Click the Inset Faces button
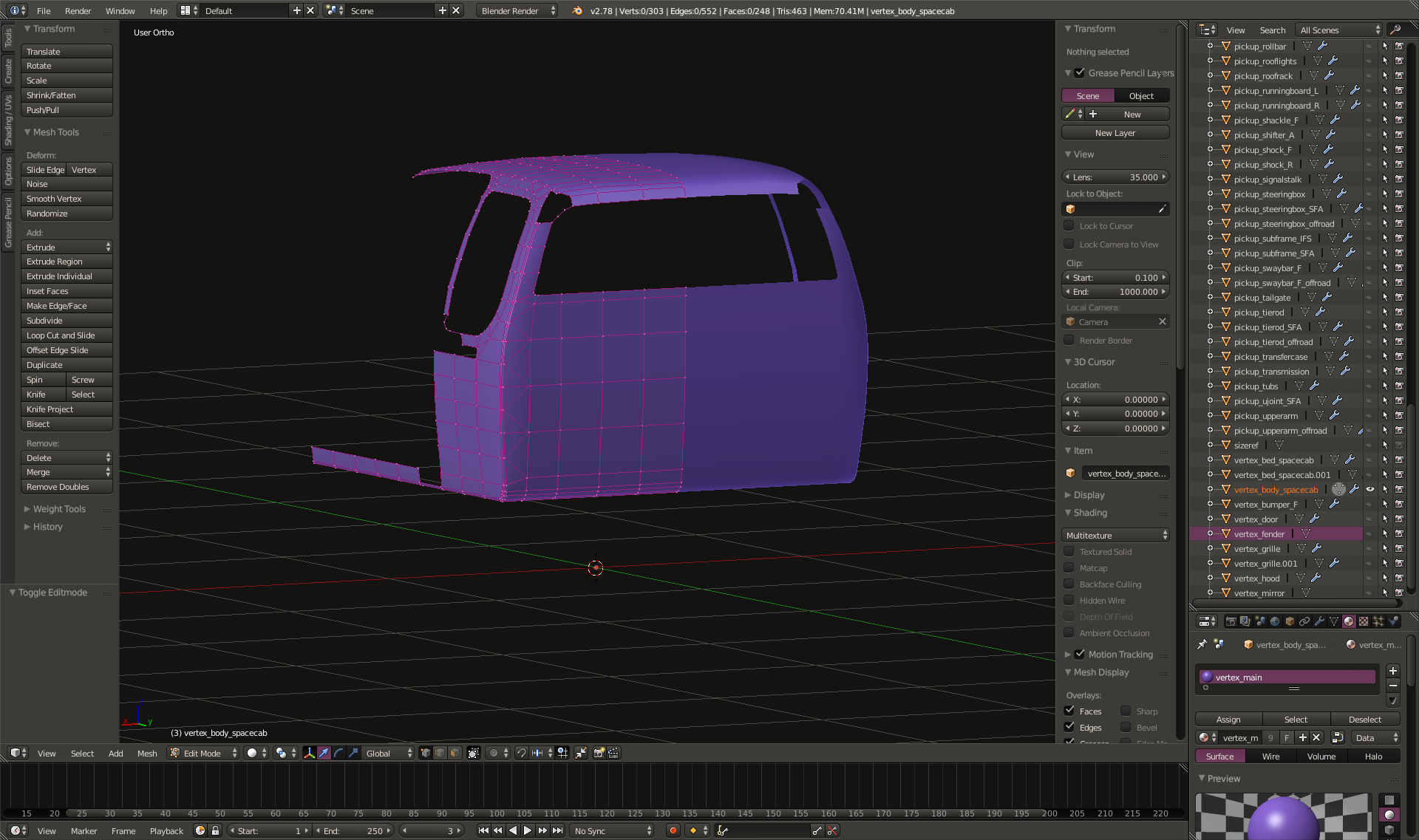Image resolution: width=1419 pixels, height=840 pixels. pos(67,291)
